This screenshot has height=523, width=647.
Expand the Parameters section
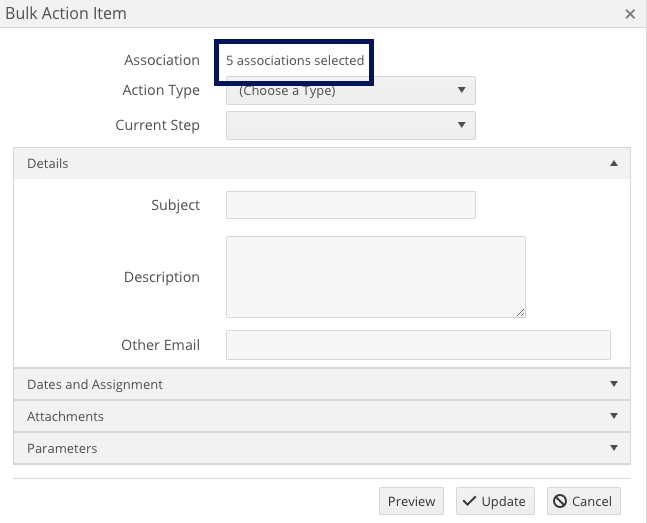(x=322, y=448)
